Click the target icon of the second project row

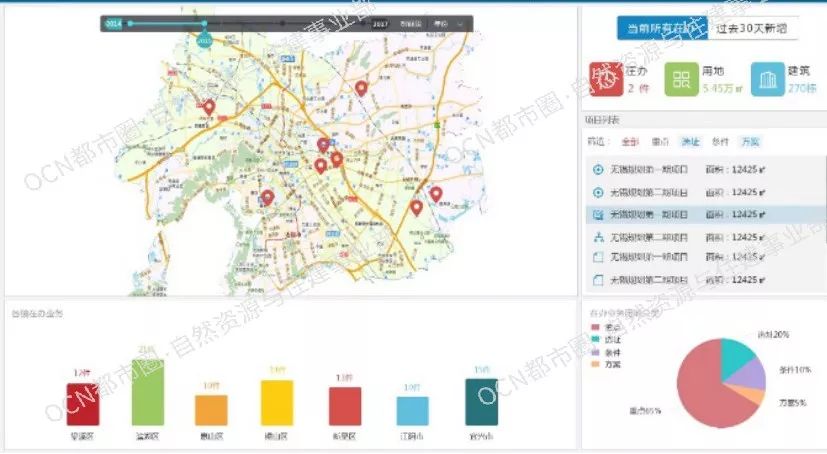tap(598, 192)
